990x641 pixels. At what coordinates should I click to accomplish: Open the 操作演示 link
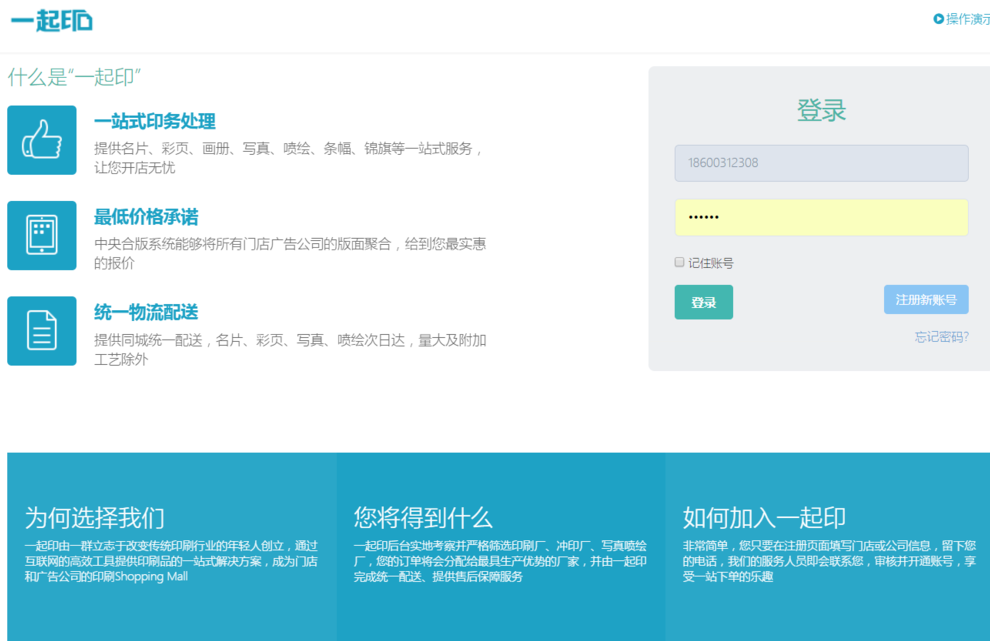(x=968, y=19)
